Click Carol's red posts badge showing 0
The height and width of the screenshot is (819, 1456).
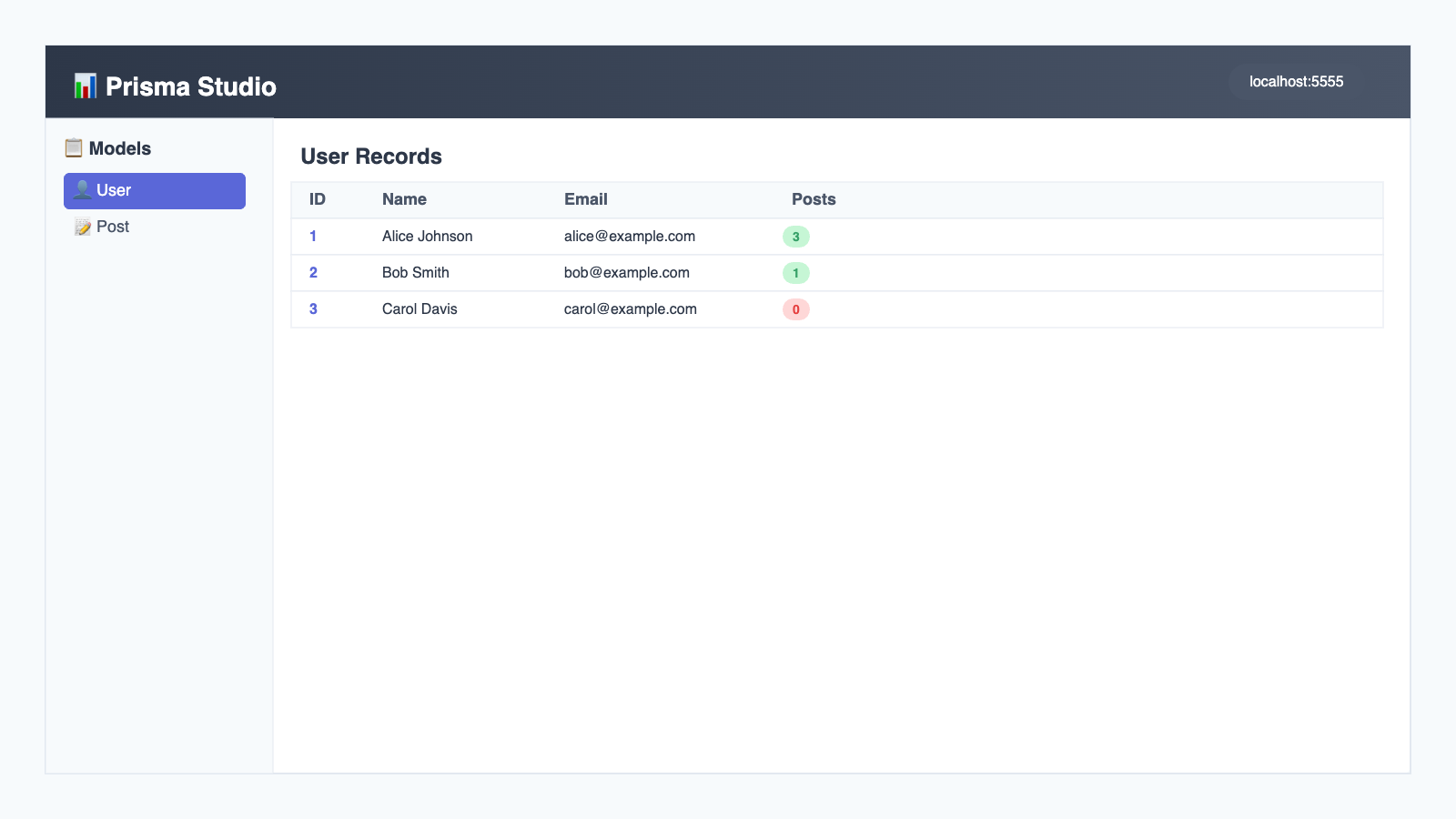[796, 309]
